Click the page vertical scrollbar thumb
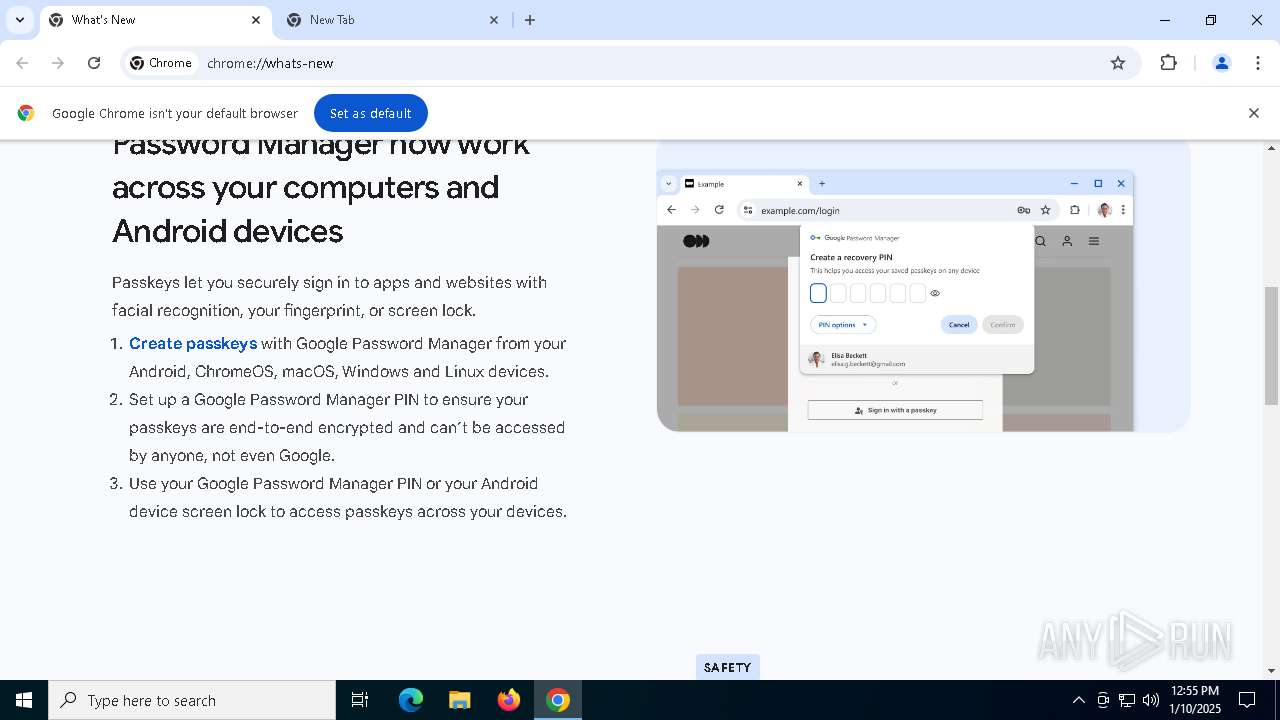Viewport: 1280px width, 720px height. coord(1272,345)
